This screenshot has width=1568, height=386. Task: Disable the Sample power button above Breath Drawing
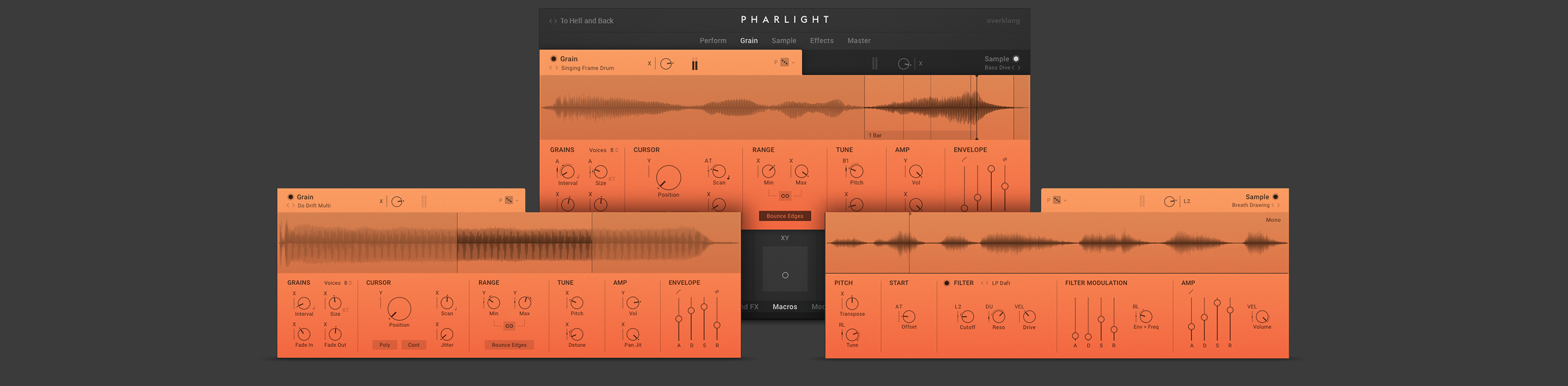(x=1276, y=197)
